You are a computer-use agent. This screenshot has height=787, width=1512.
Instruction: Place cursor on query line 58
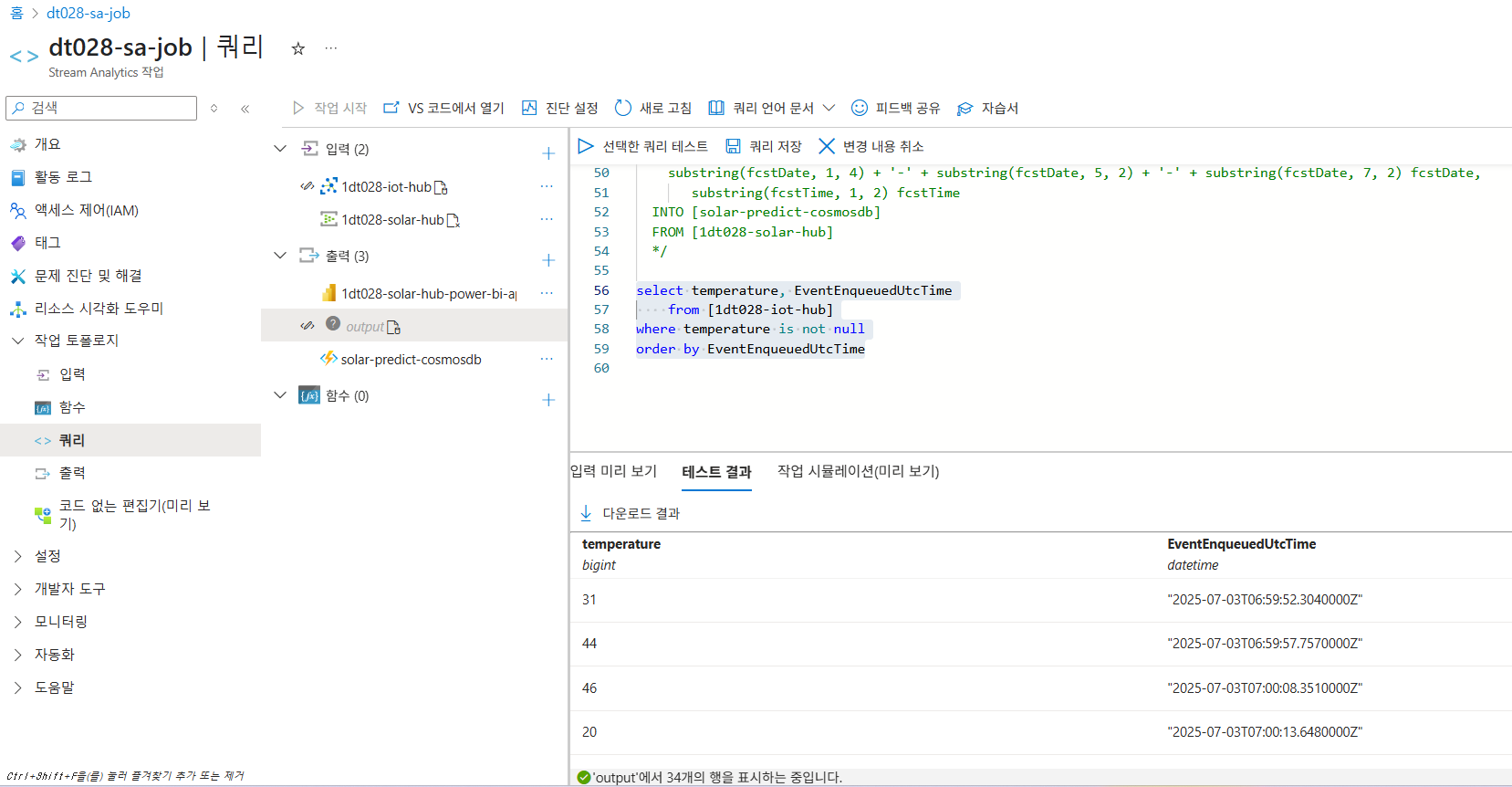click(x=750, y=329)
